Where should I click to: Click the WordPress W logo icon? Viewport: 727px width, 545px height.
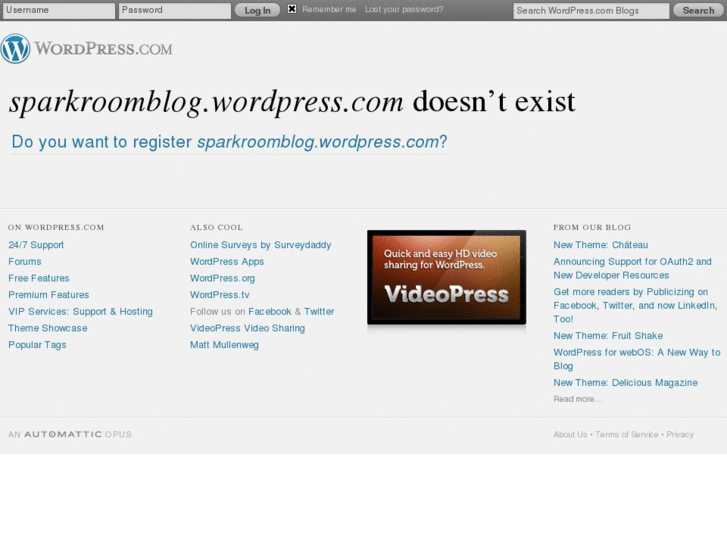[x=15, y=48]
